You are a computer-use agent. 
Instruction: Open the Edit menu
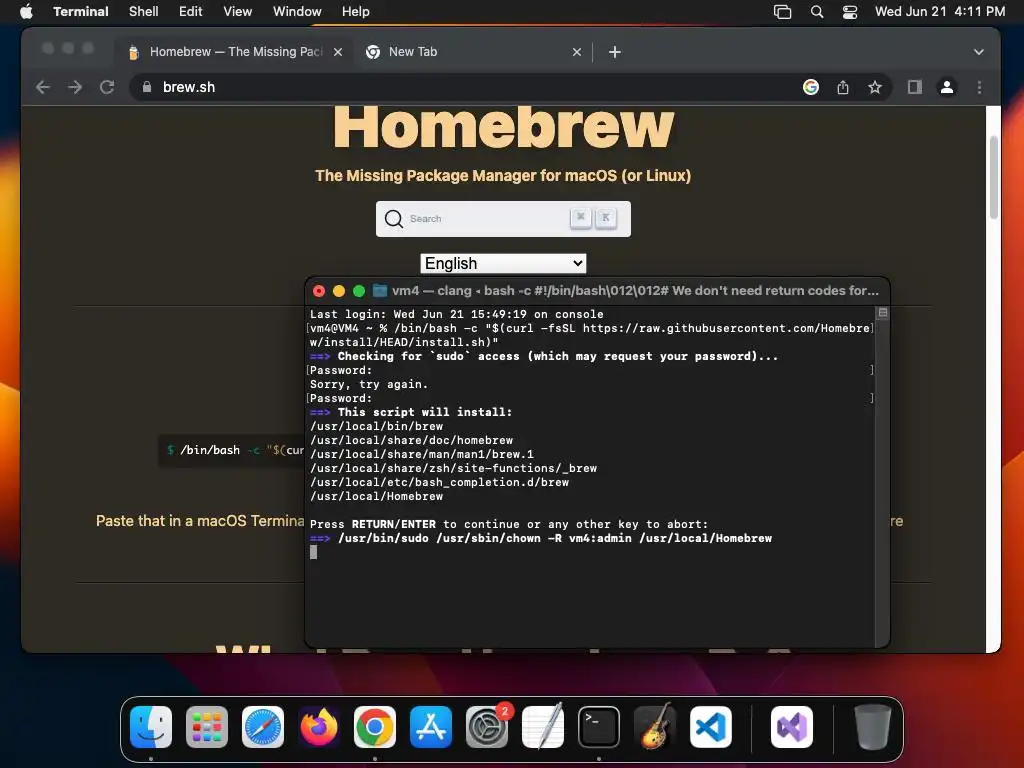191,12
